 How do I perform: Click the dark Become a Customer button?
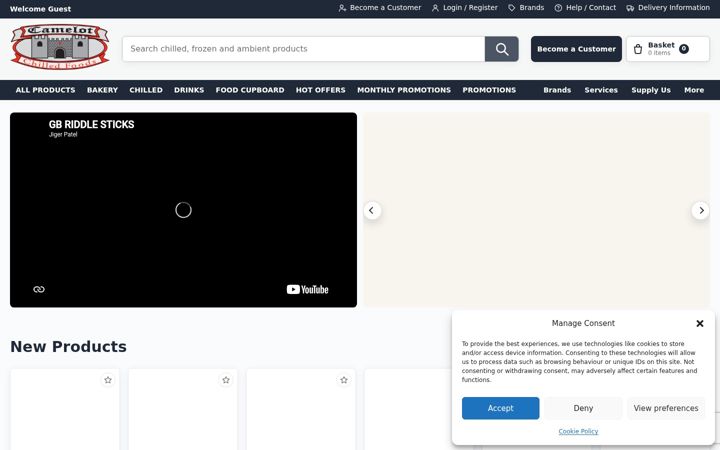coord(576,49)
